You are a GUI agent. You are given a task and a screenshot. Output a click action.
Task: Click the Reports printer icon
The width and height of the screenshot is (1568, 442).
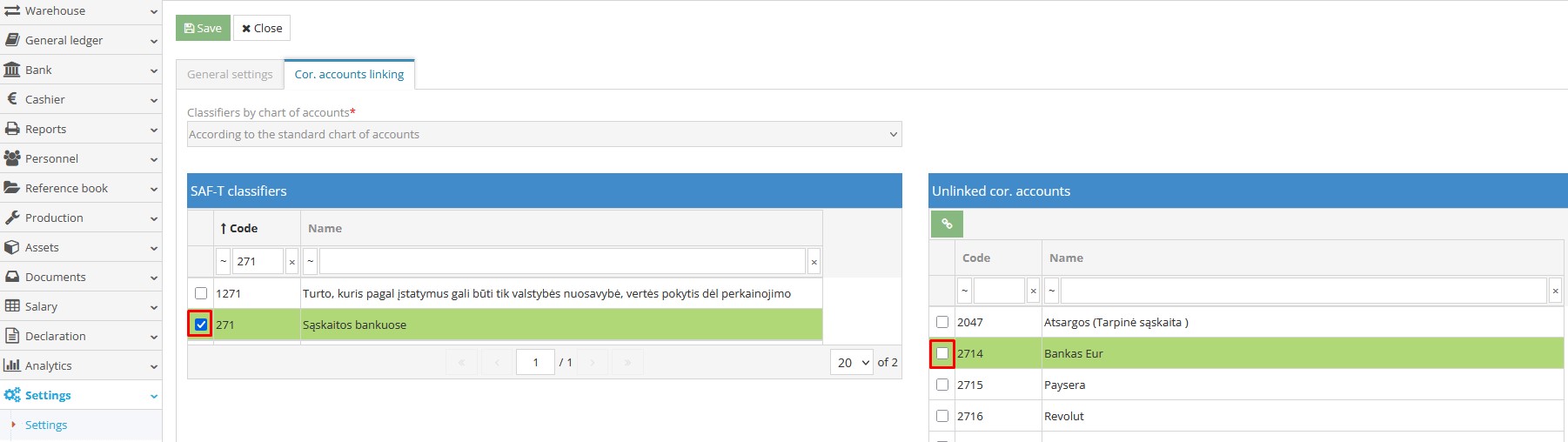pos(12,129)
